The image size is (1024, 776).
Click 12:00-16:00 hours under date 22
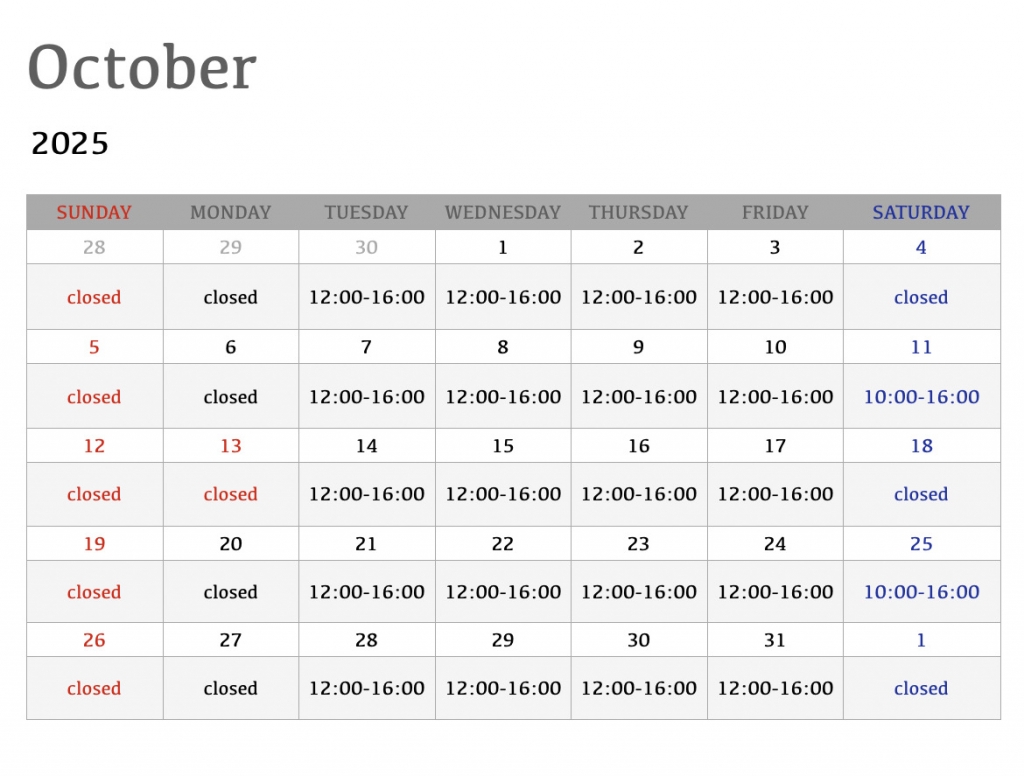pyautogui.click(x=503, y=592)
